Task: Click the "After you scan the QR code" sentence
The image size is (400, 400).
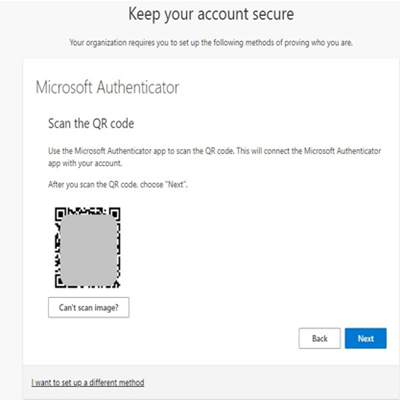Action: pyautogui.click(x=118, y=184)
